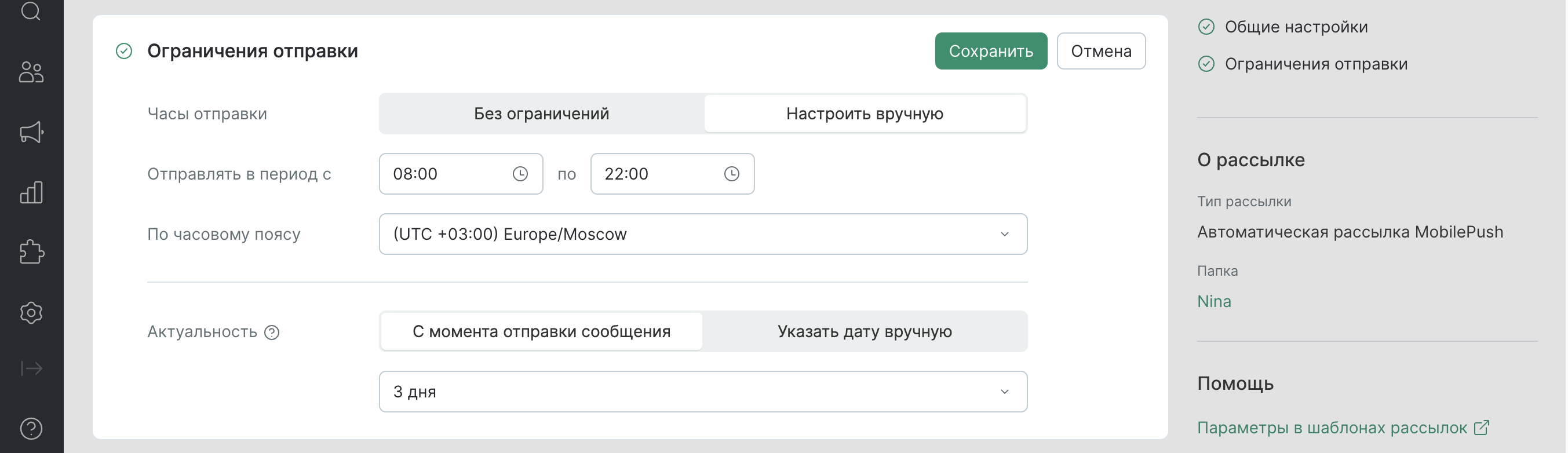Open the settings gear sidebar icon
This screenshot has width=1568, height=453.
pyautogui.click(x=31, y=312)
